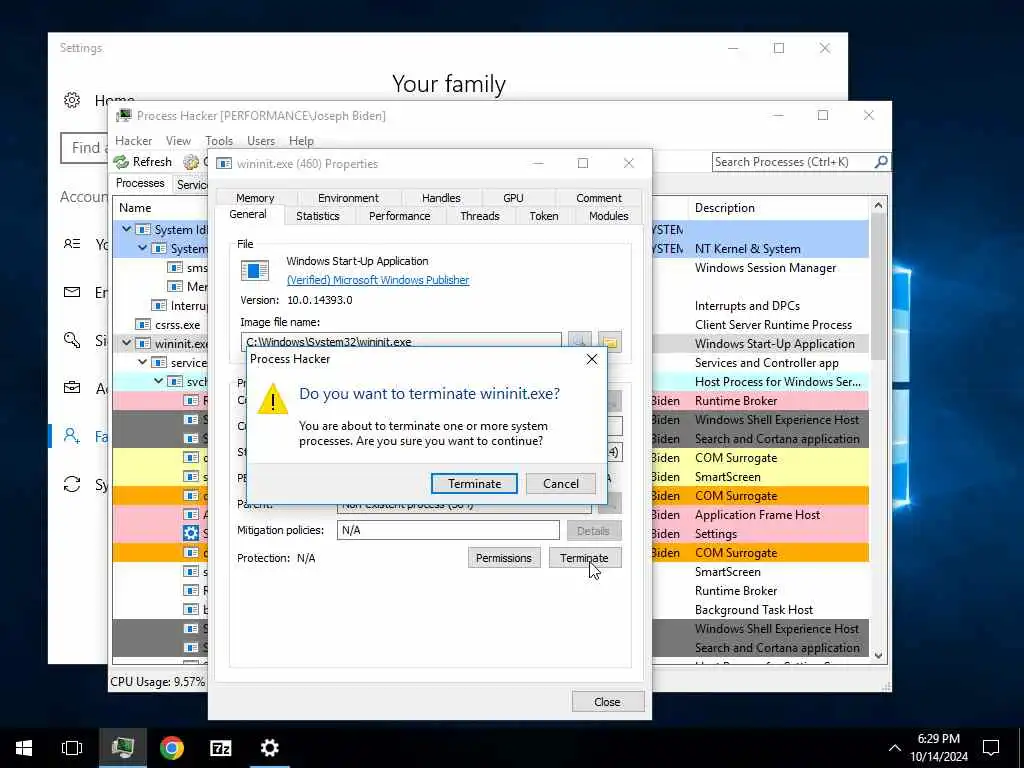Open Verified Microsoft Windows Publisher link

click(x=377, y=280)
